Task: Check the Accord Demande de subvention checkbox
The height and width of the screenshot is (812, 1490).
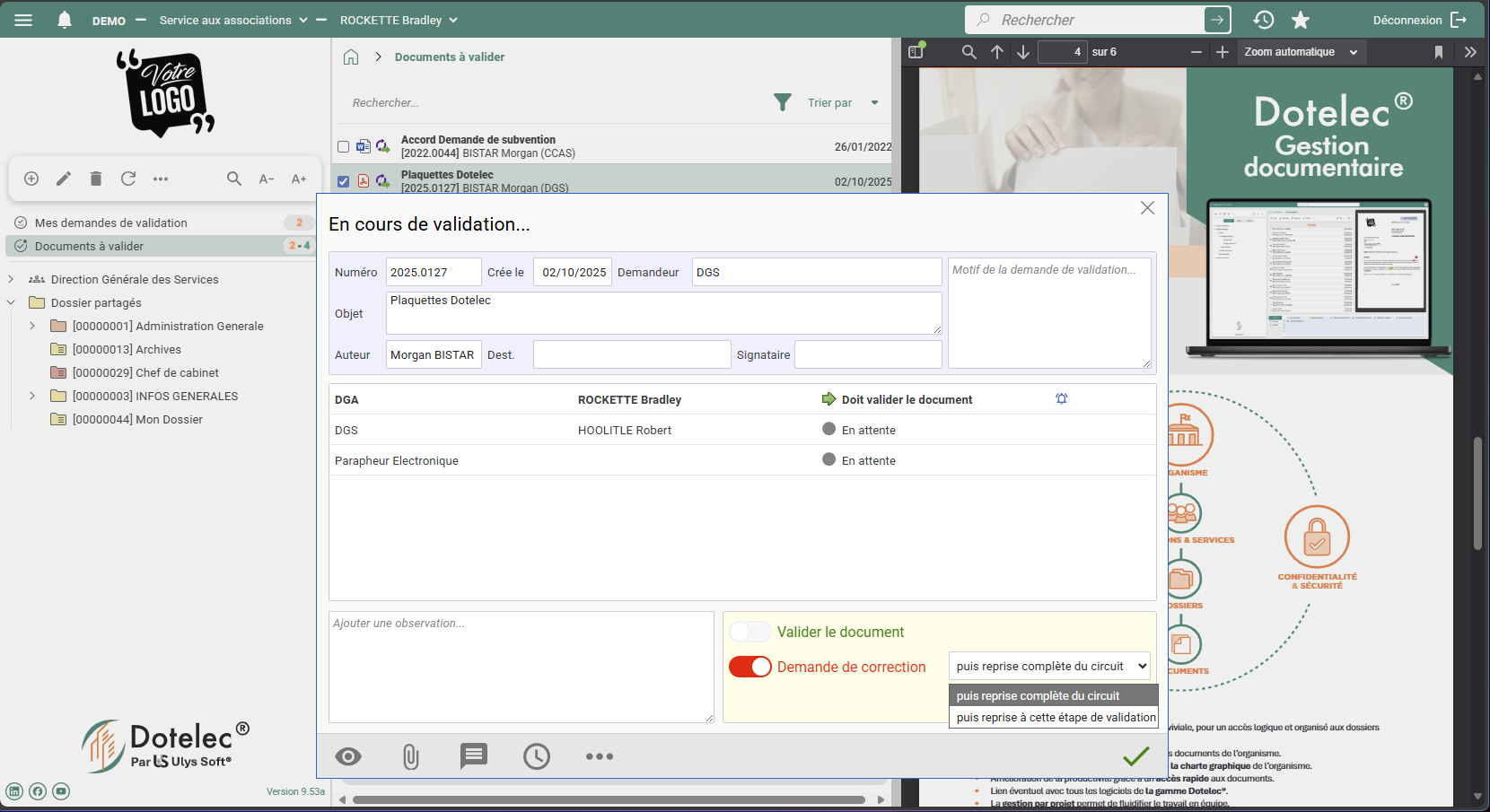Action: [343, 146]
